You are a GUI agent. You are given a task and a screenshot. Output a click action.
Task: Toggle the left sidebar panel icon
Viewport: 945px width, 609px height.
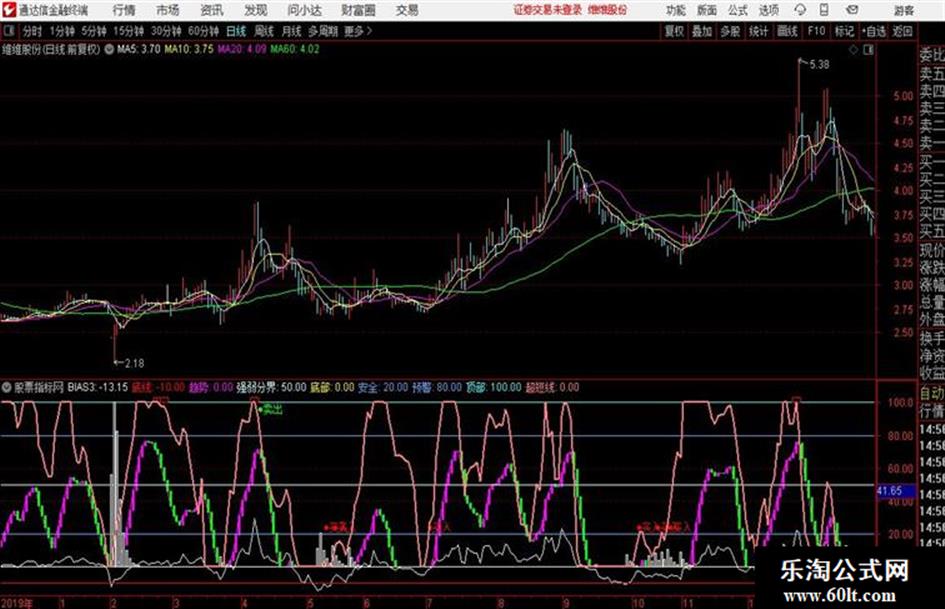coord(8,31)
